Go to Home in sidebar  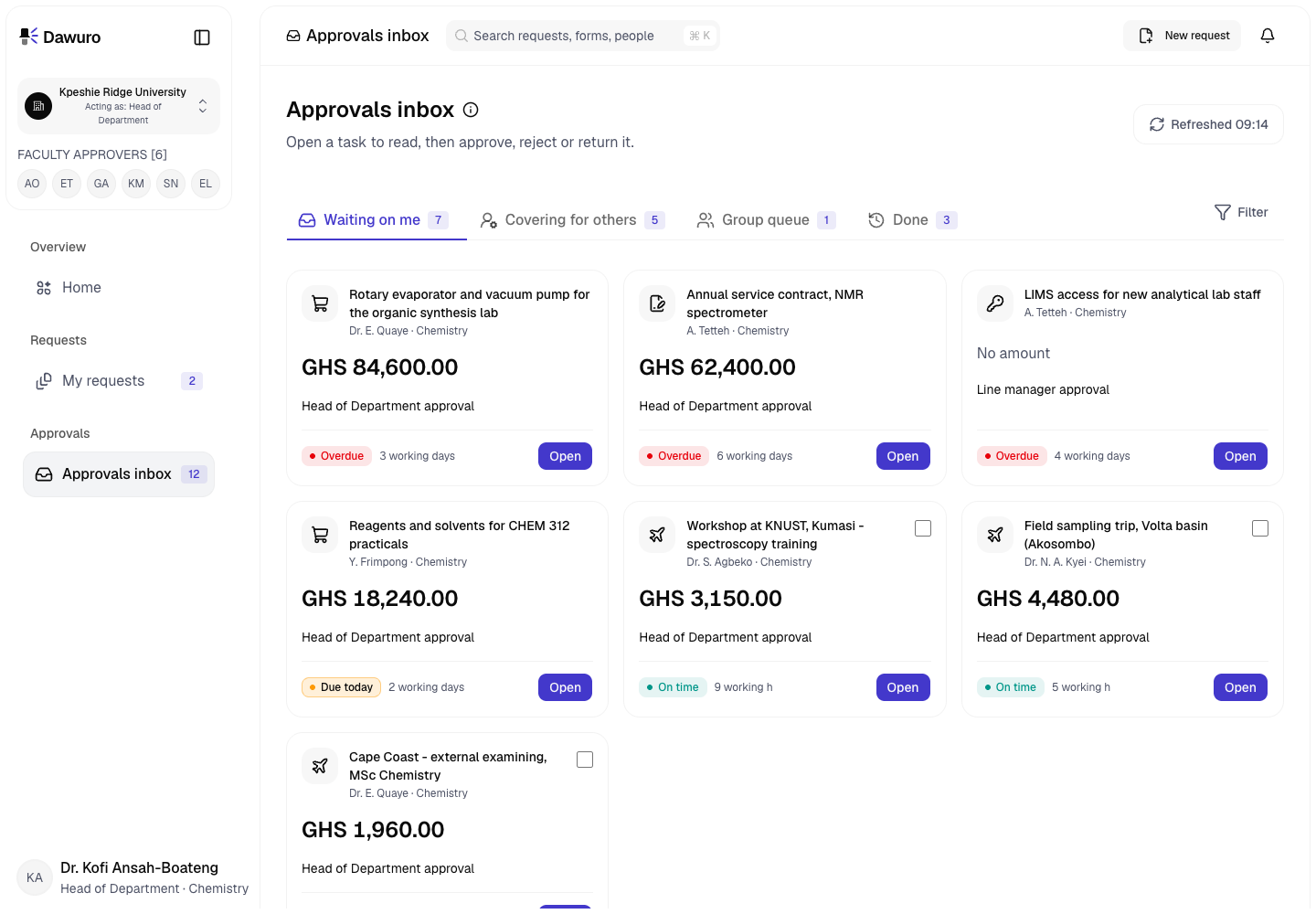119,288
